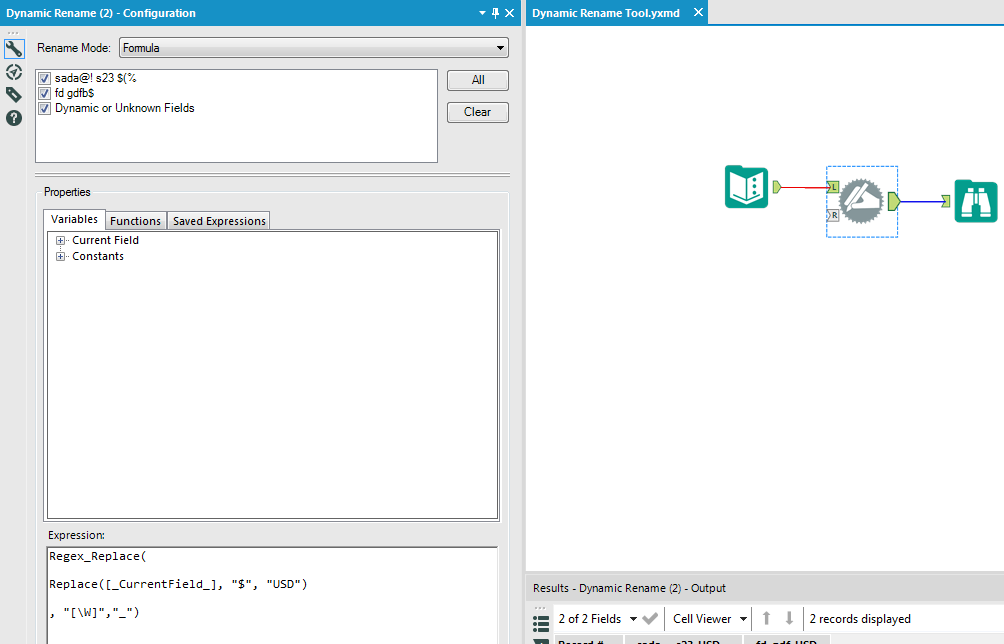The image size is (1004, 644).
Task: Click the Annotation tag icon in sidebar
Action: [x=13, y=94]
